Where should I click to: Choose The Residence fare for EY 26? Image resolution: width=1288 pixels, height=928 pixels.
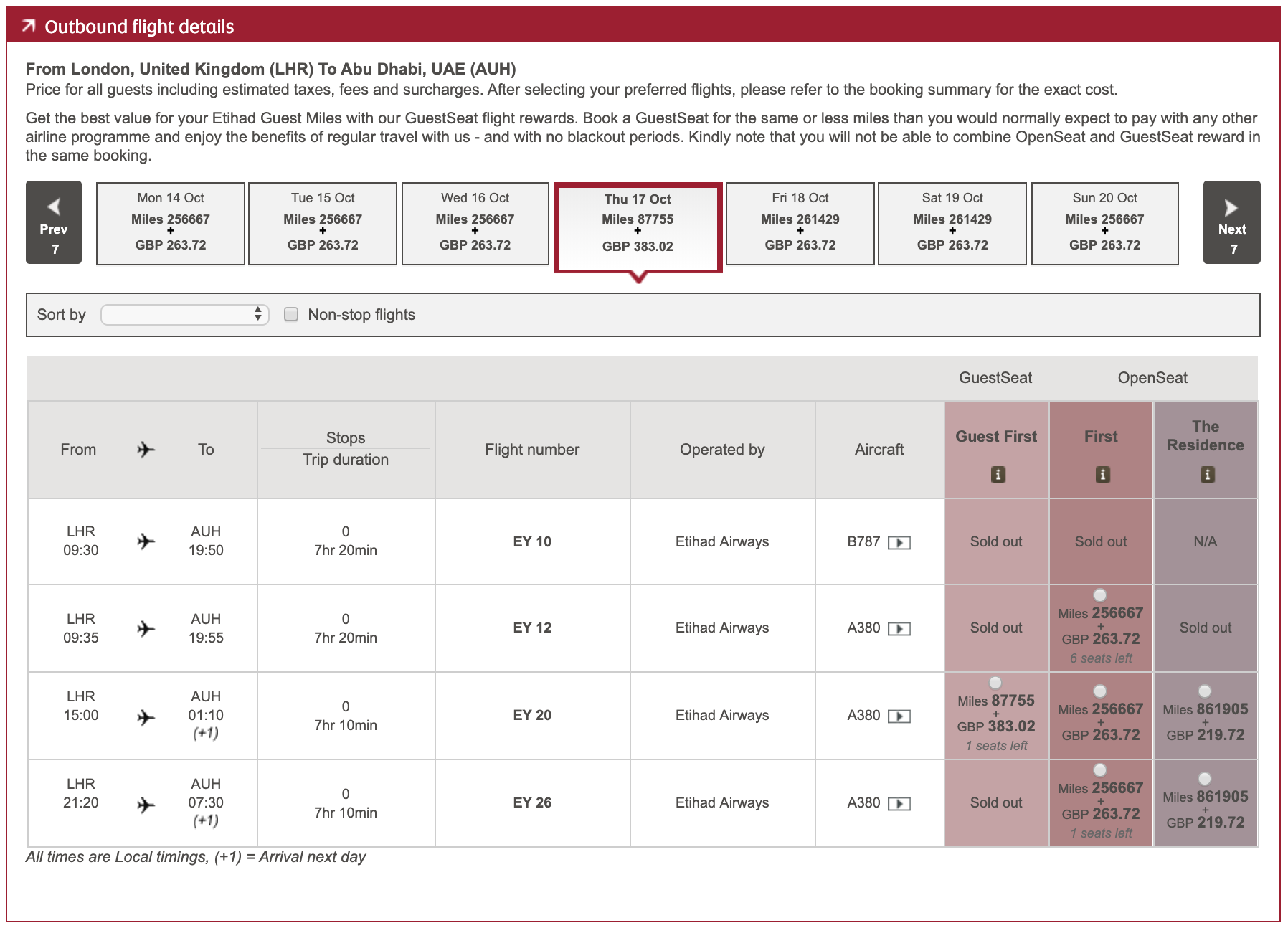tap(1205, 779)
